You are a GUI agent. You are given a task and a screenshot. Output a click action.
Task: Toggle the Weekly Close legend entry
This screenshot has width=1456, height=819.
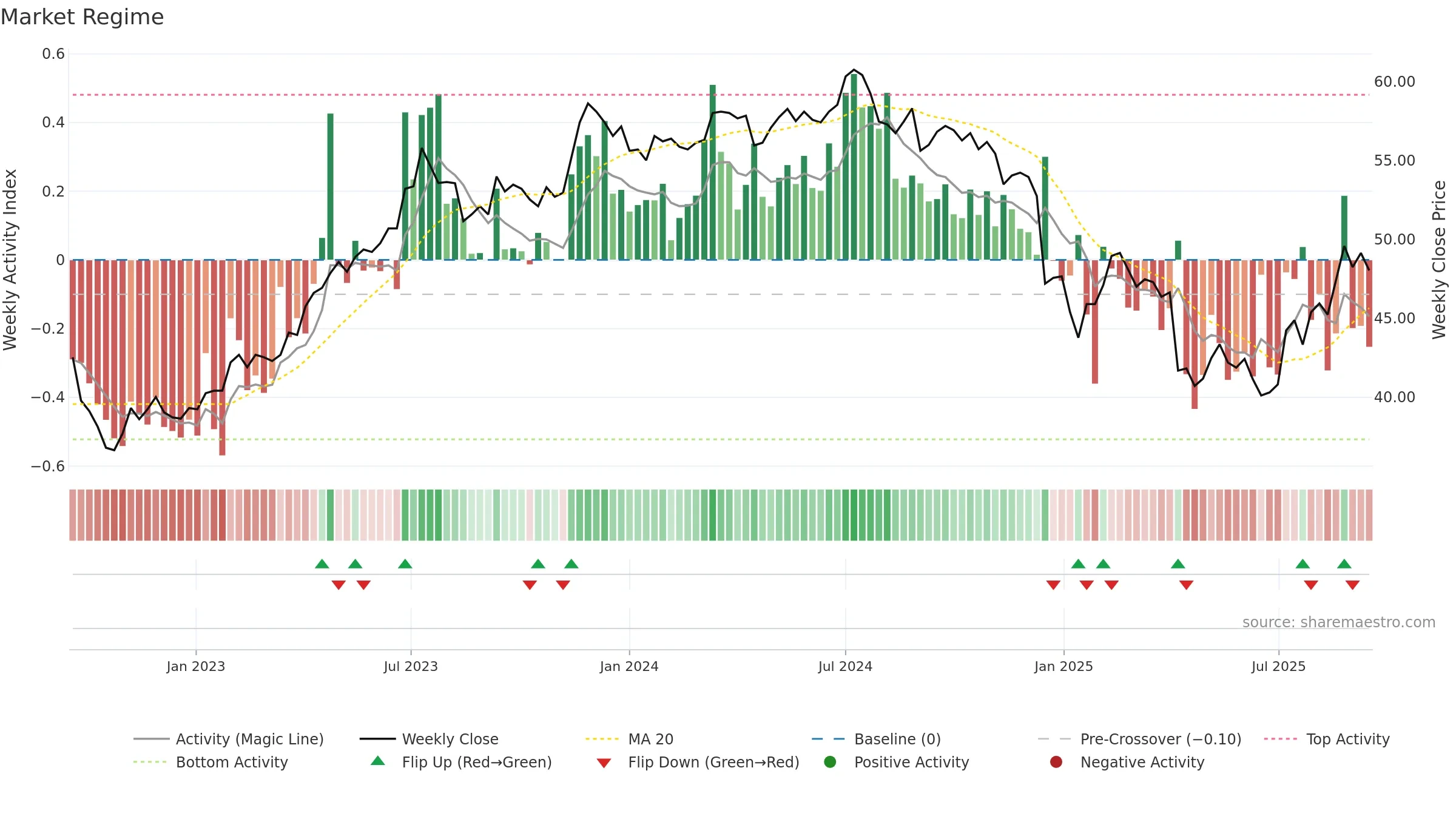click(x=429, y=739)
